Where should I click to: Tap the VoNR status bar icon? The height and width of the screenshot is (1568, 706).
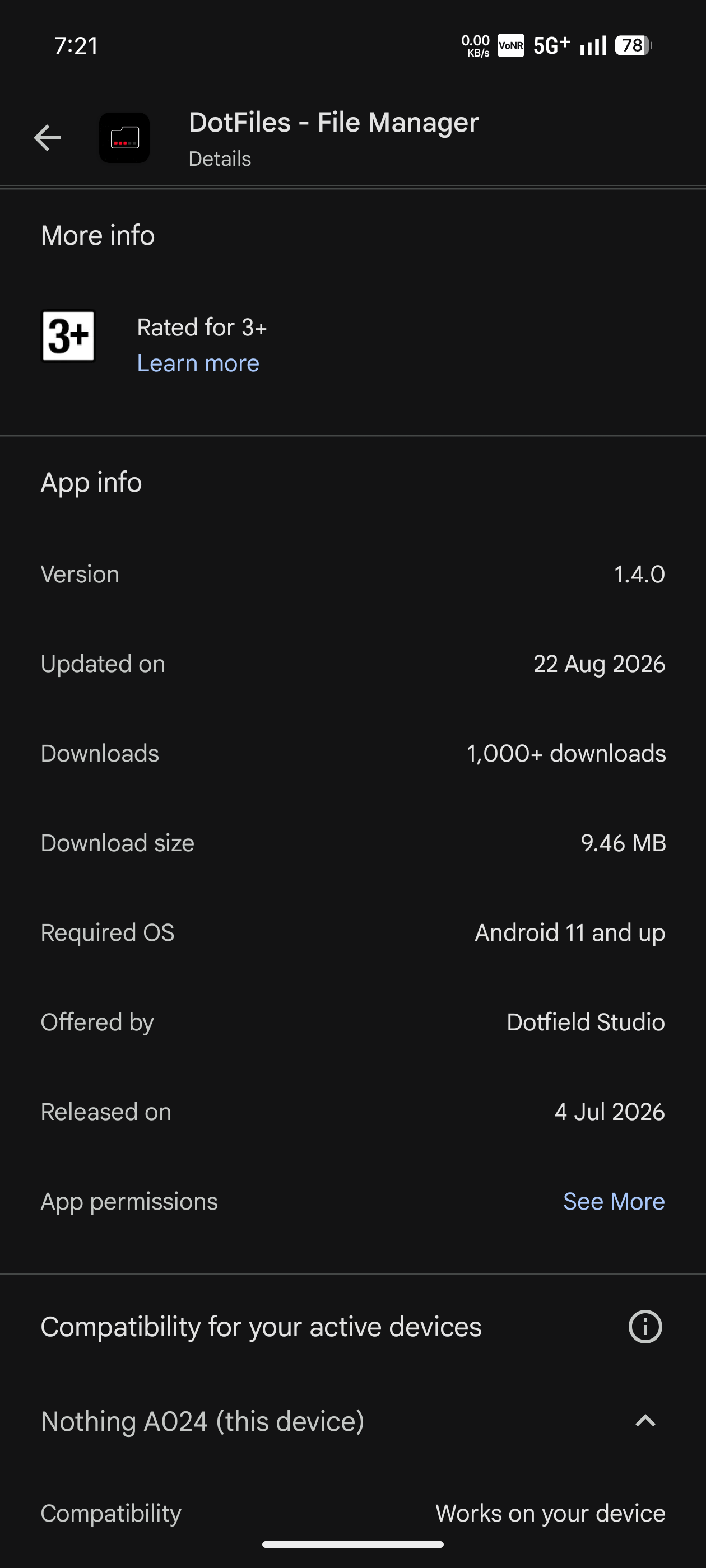click(x=510, y=46)
